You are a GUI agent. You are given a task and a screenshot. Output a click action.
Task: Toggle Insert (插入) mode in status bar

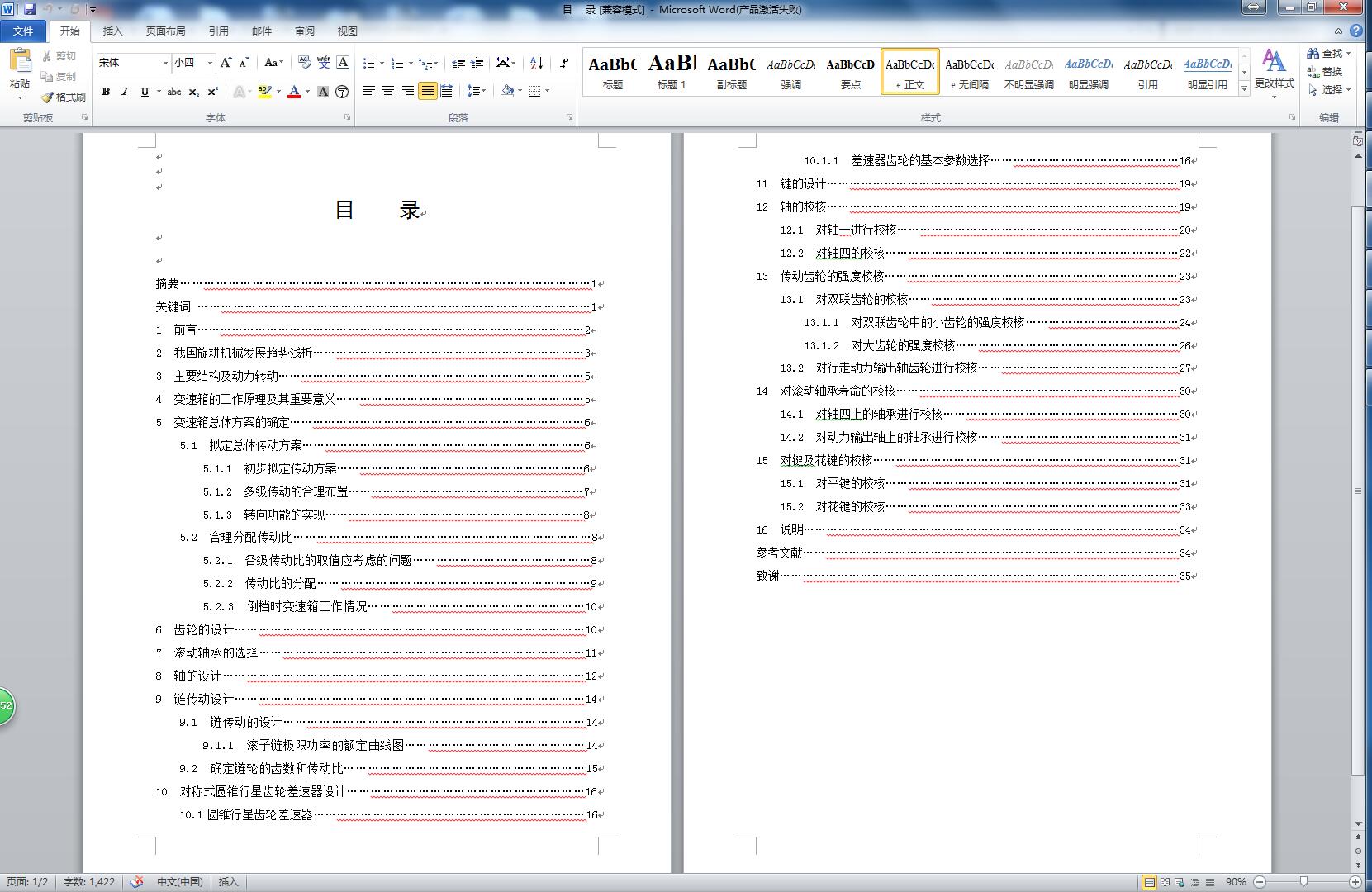(x=228, y=881)
